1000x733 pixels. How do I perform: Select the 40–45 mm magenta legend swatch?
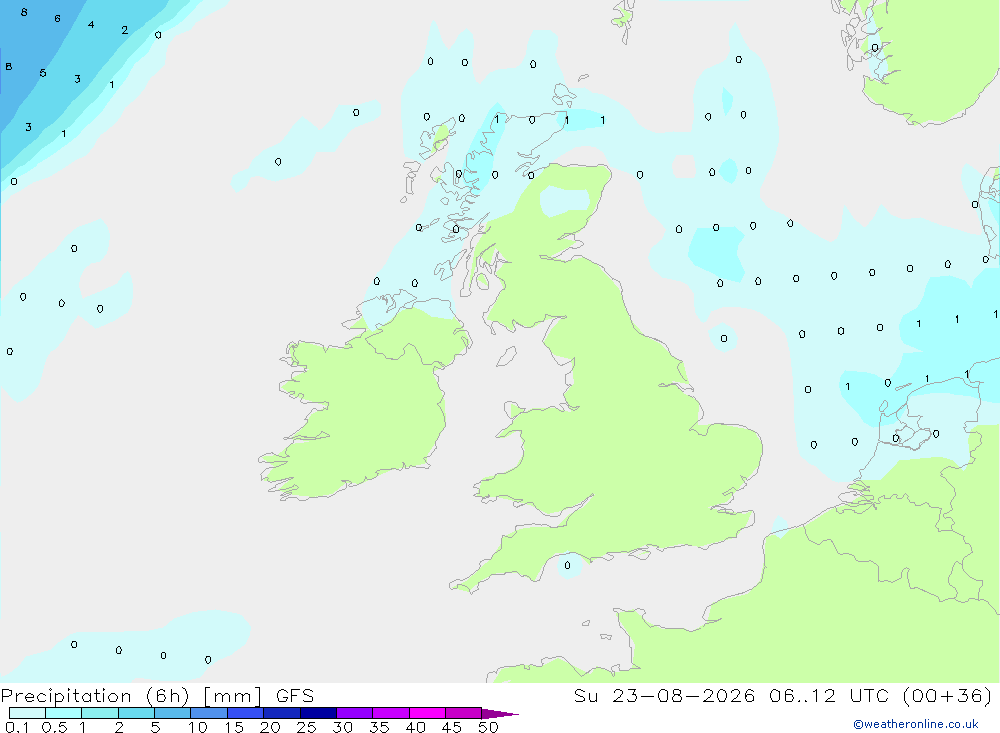point(427,713)
